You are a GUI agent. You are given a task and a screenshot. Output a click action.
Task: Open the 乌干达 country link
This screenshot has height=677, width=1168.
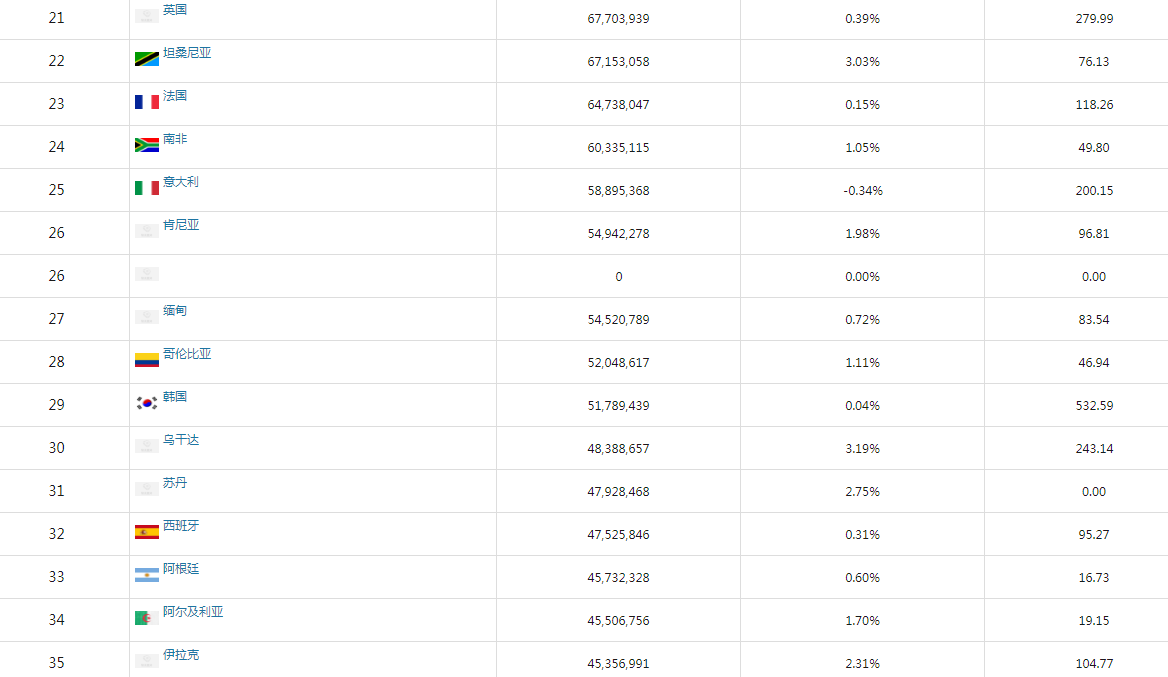pos(181,440)
